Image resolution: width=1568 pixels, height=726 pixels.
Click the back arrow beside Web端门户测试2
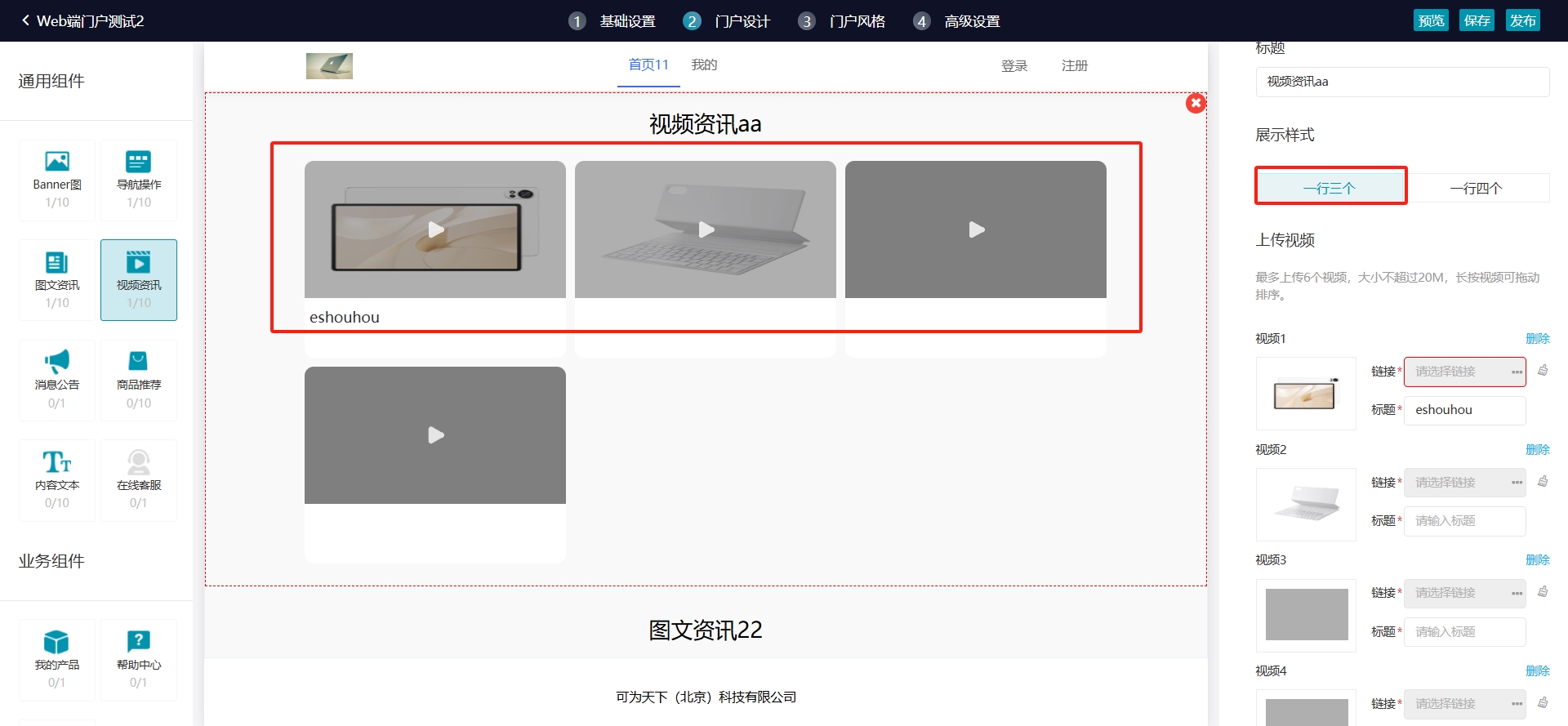pos(25,20)
